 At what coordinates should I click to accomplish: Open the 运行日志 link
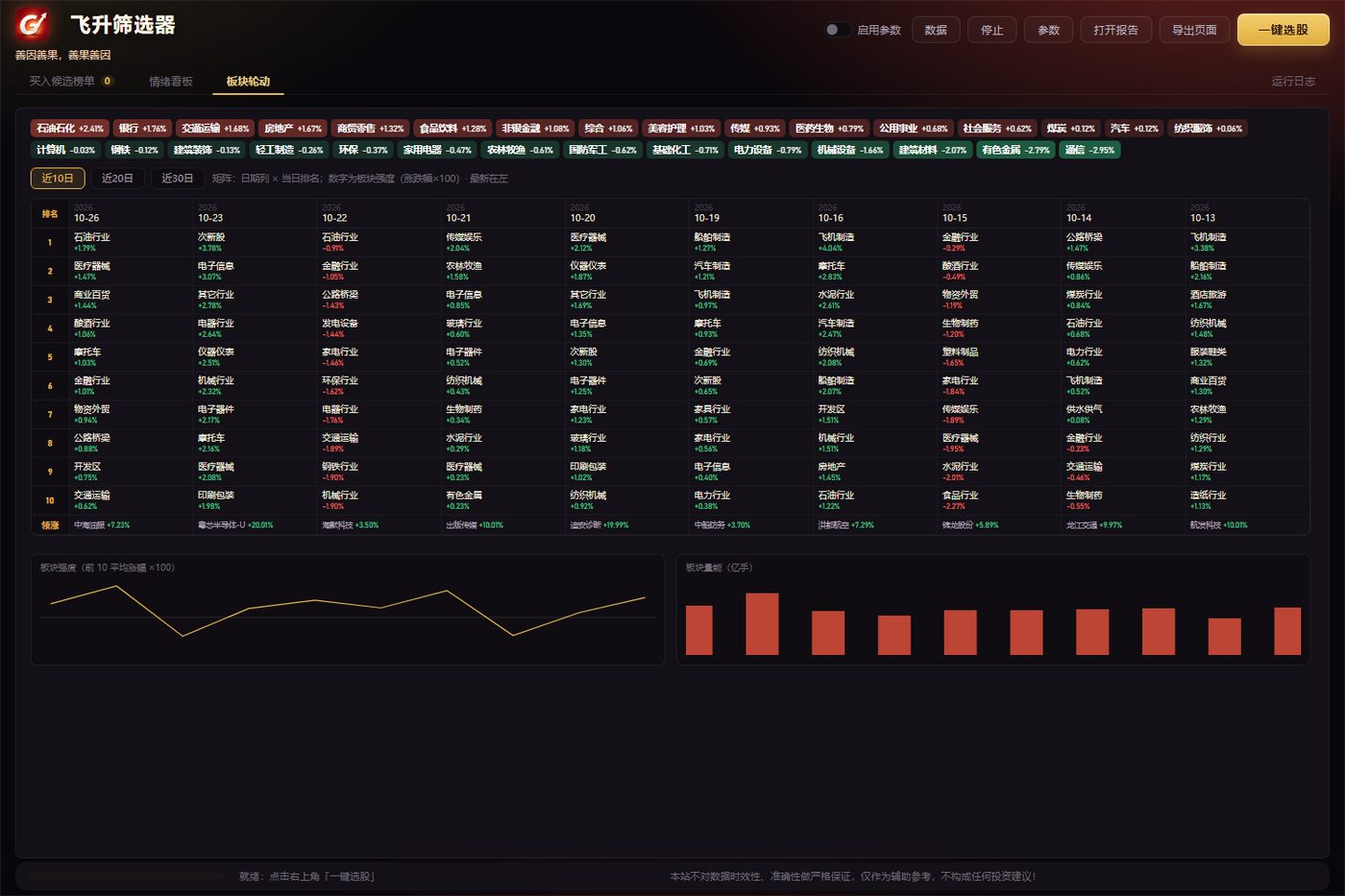pos(1293,82)
